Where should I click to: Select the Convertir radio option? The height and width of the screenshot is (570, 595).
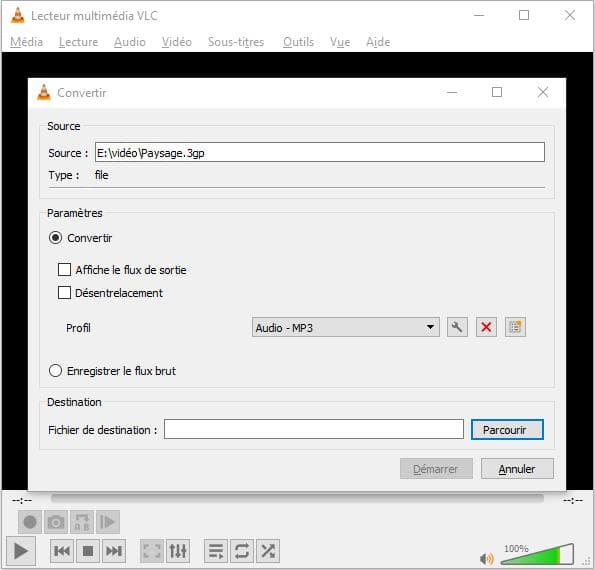coord(55,238)
